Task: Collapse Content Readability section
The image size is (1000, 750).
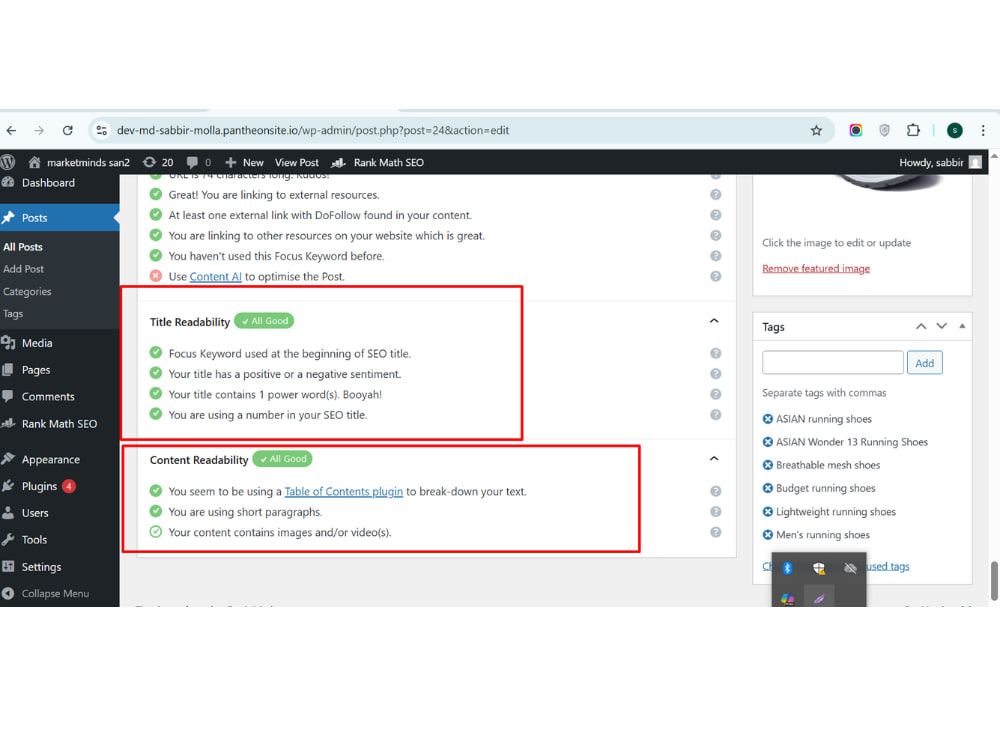Action: point(714,459)
